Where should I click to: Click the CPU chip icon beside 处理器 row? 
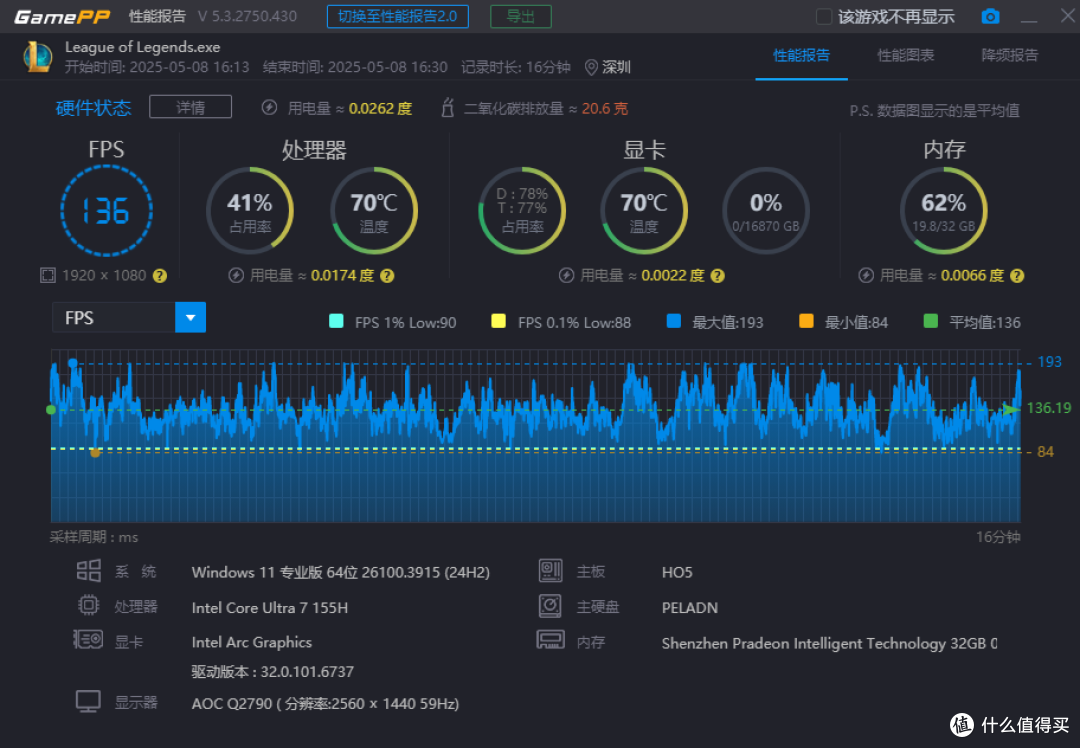coord(88,605)
